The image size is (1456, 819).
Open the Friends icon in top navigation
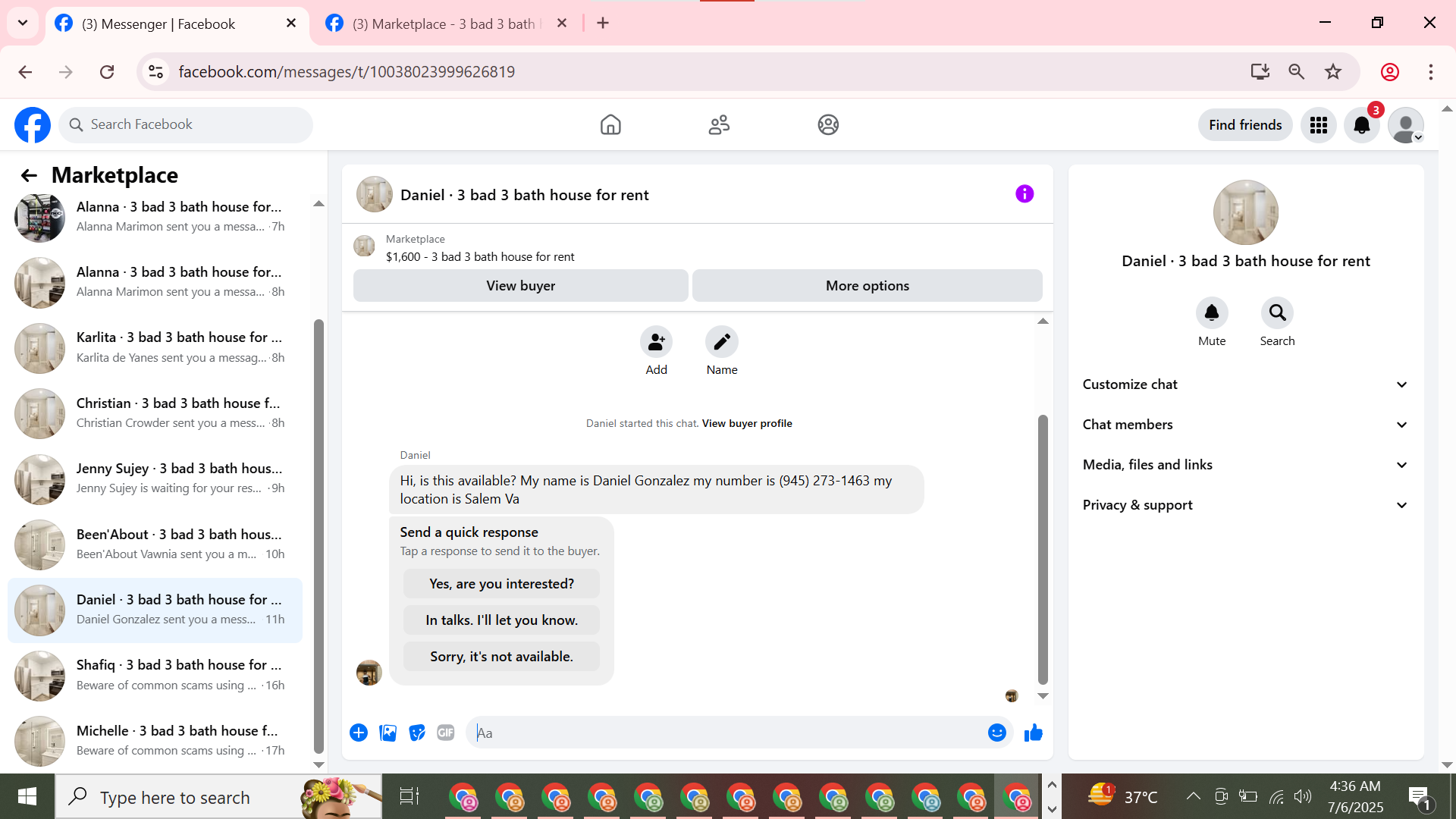[719, 125]
